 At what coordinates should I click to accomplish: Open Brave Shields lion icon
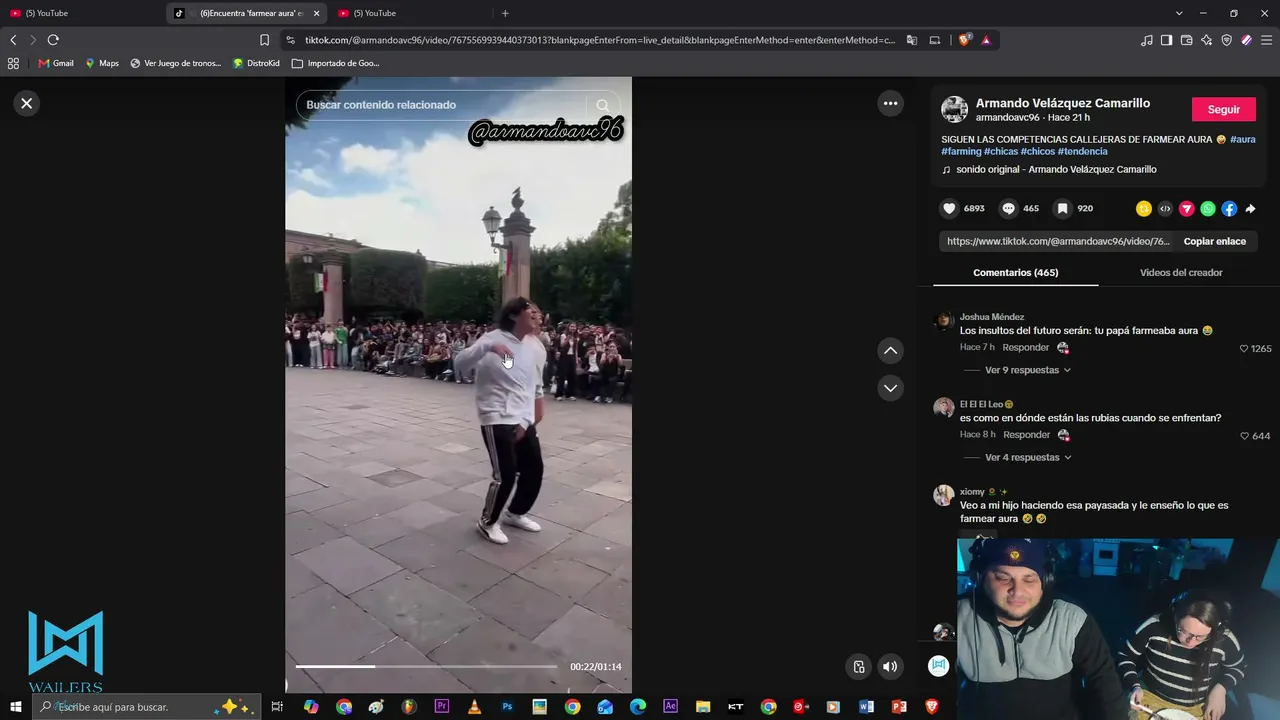point(964,40)
